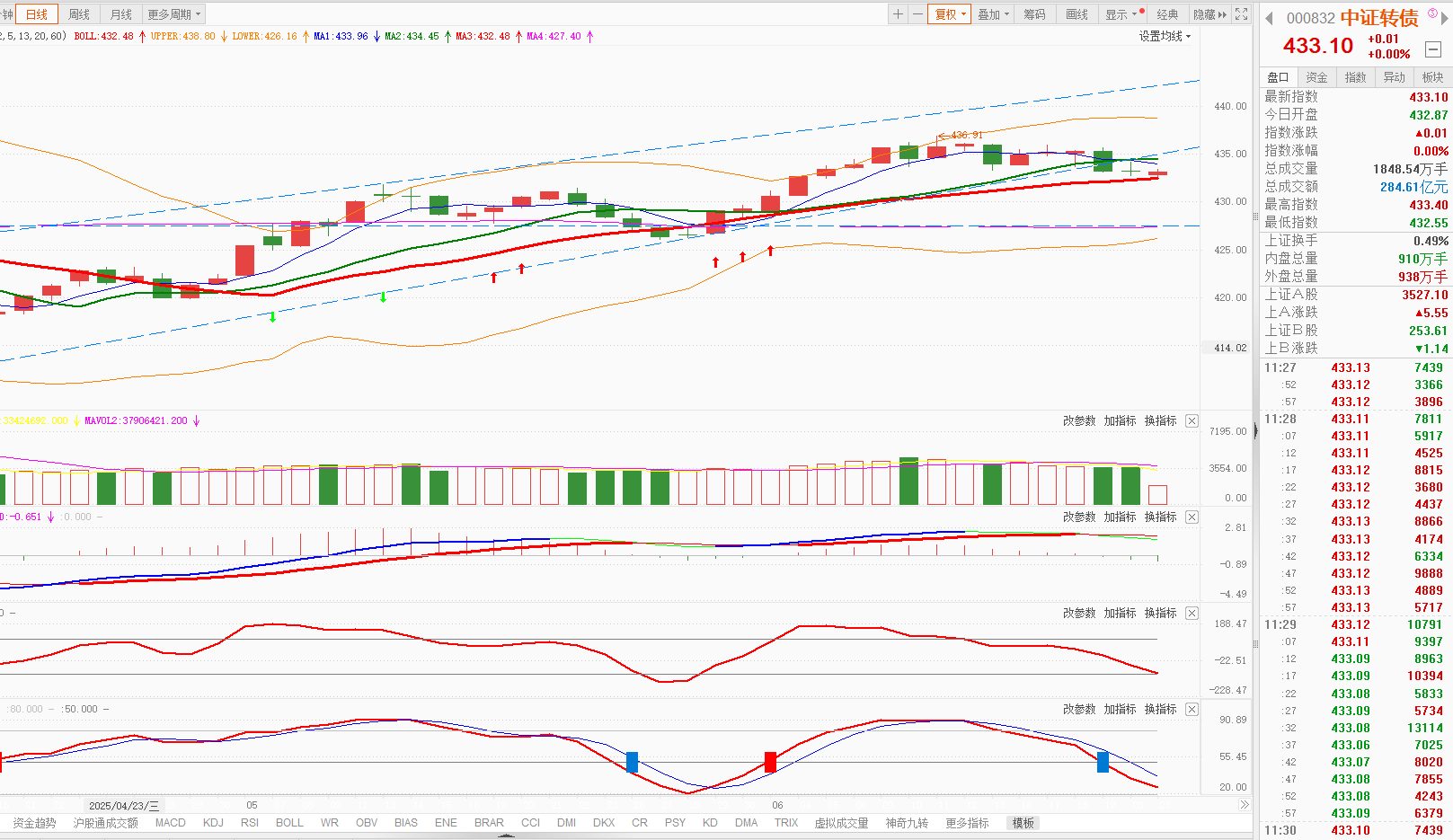Close the KDJ indicator panel

(1192, 709)
